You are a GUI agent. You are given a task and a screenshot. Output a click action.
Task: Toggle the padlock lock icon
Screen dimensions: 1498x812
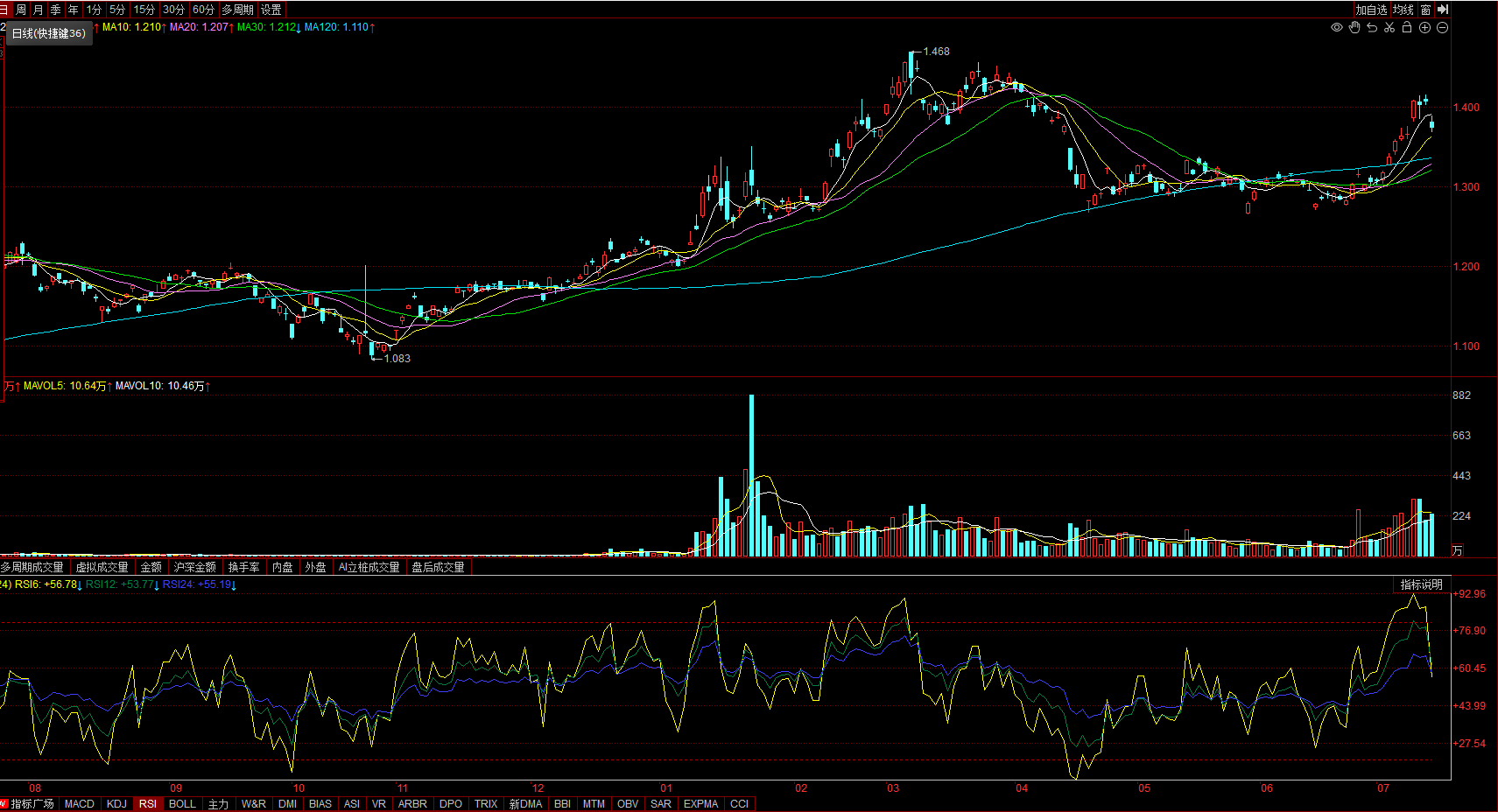1407,27
